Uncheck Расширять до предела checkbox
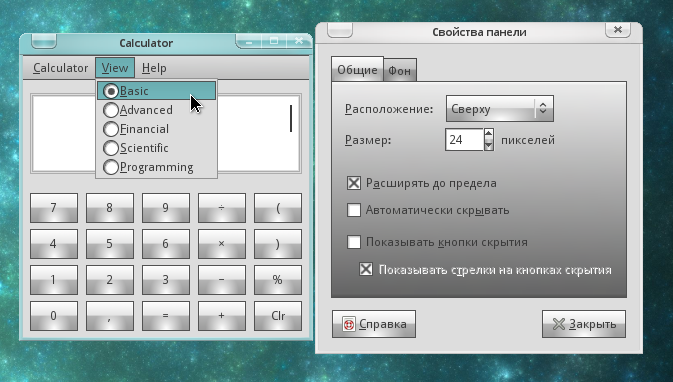Screen dimensions: 673x382 tap(354, 183)
